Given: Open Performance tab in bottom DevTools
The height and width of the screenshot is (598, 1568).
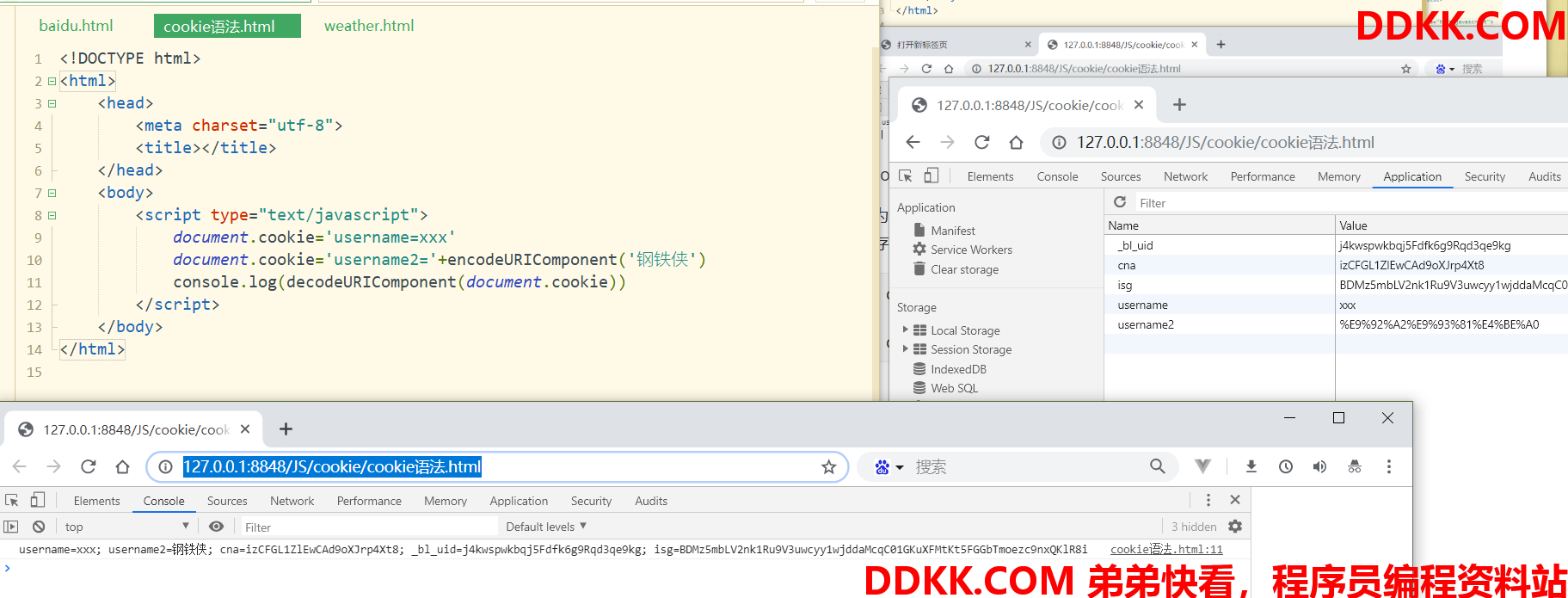Looking at the screenshot, I should 369,501.
